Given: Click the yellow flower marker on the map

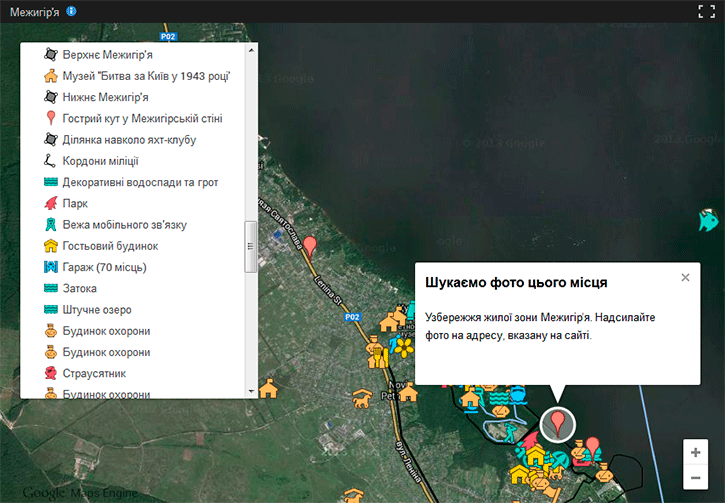Looking at the screenshot, I should coord(402,347).
